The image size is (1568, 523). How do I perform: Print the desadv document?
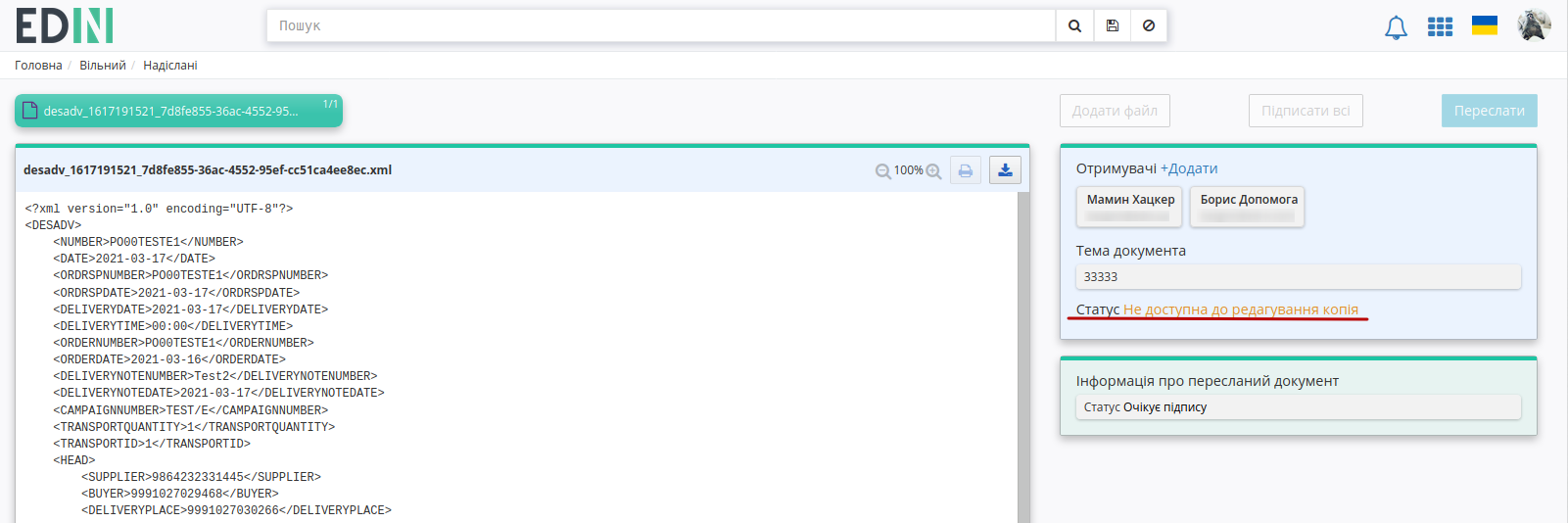point(966,170)
